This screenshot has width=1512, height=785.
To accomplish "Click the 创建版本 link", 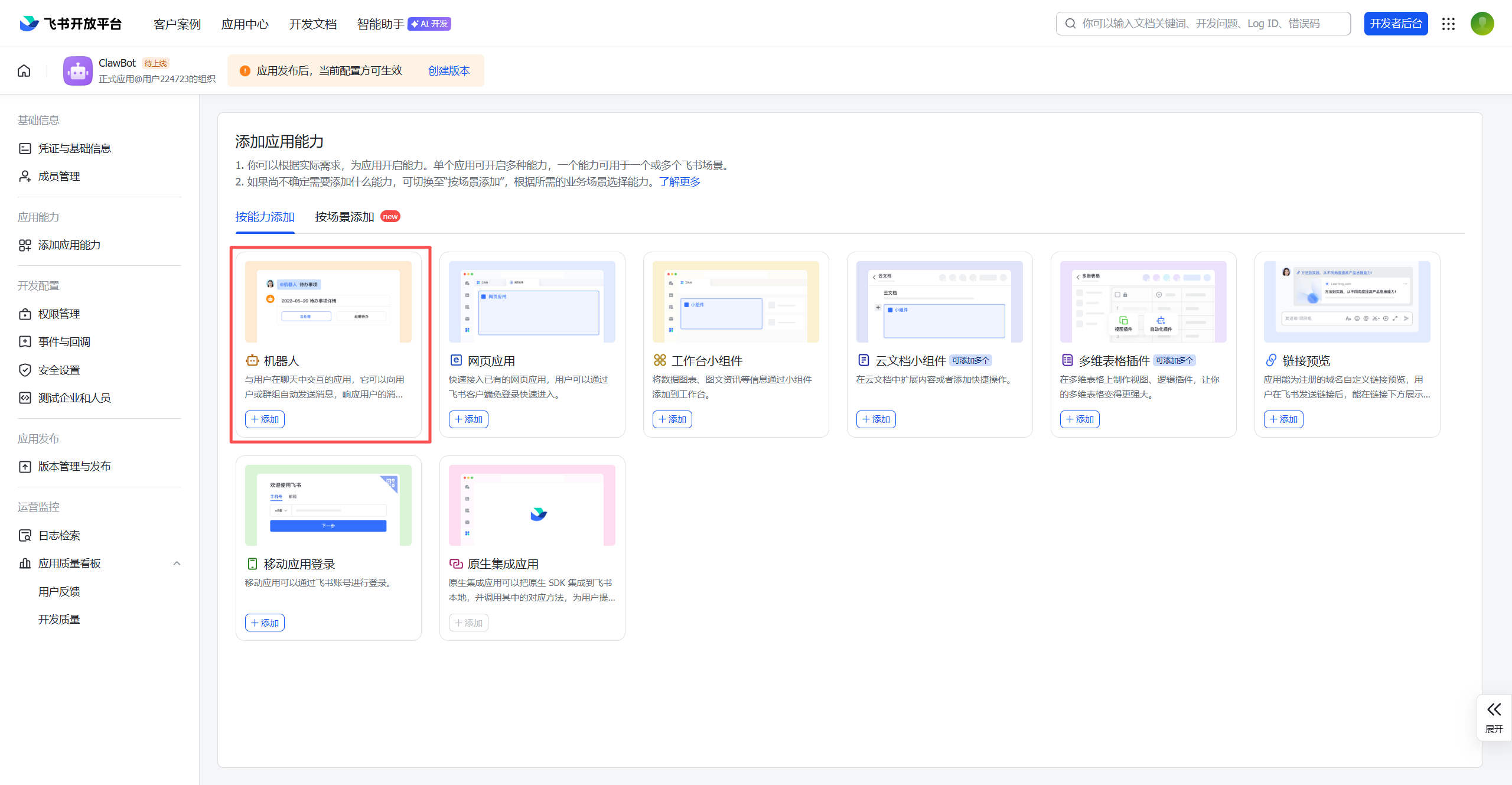I will pyautogui.click(x=449, y=71).
